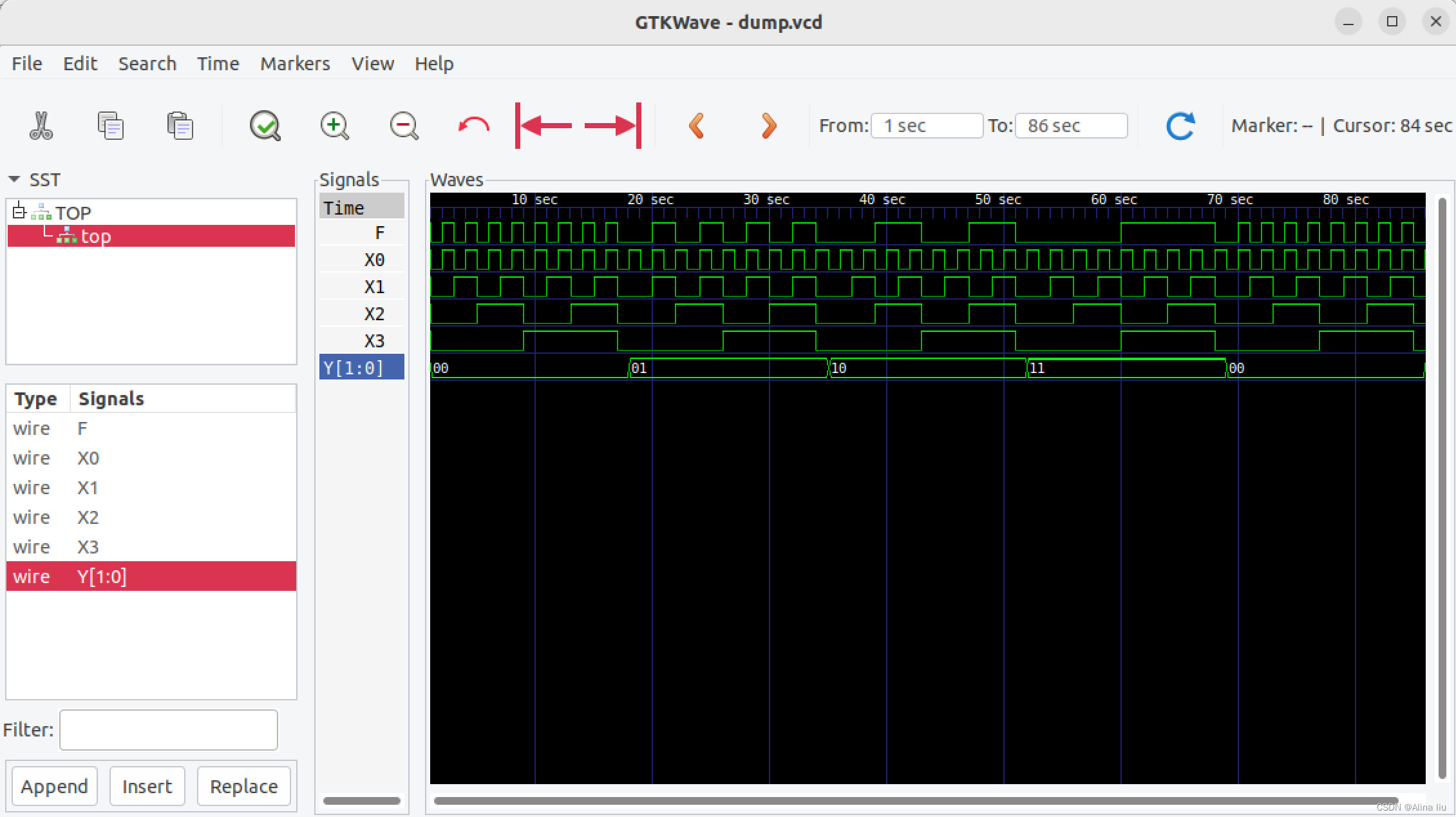Find the next edge with right chevron
The height and width of the screenshot is (817, 1456).
click(768, 126)
